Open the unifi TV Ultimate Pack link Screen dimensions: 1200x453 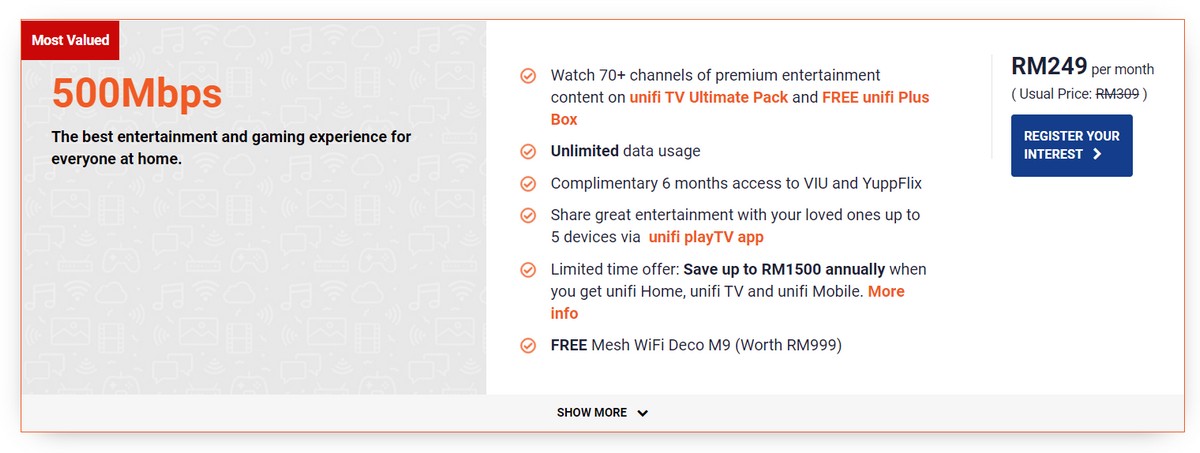click(709, 98)
